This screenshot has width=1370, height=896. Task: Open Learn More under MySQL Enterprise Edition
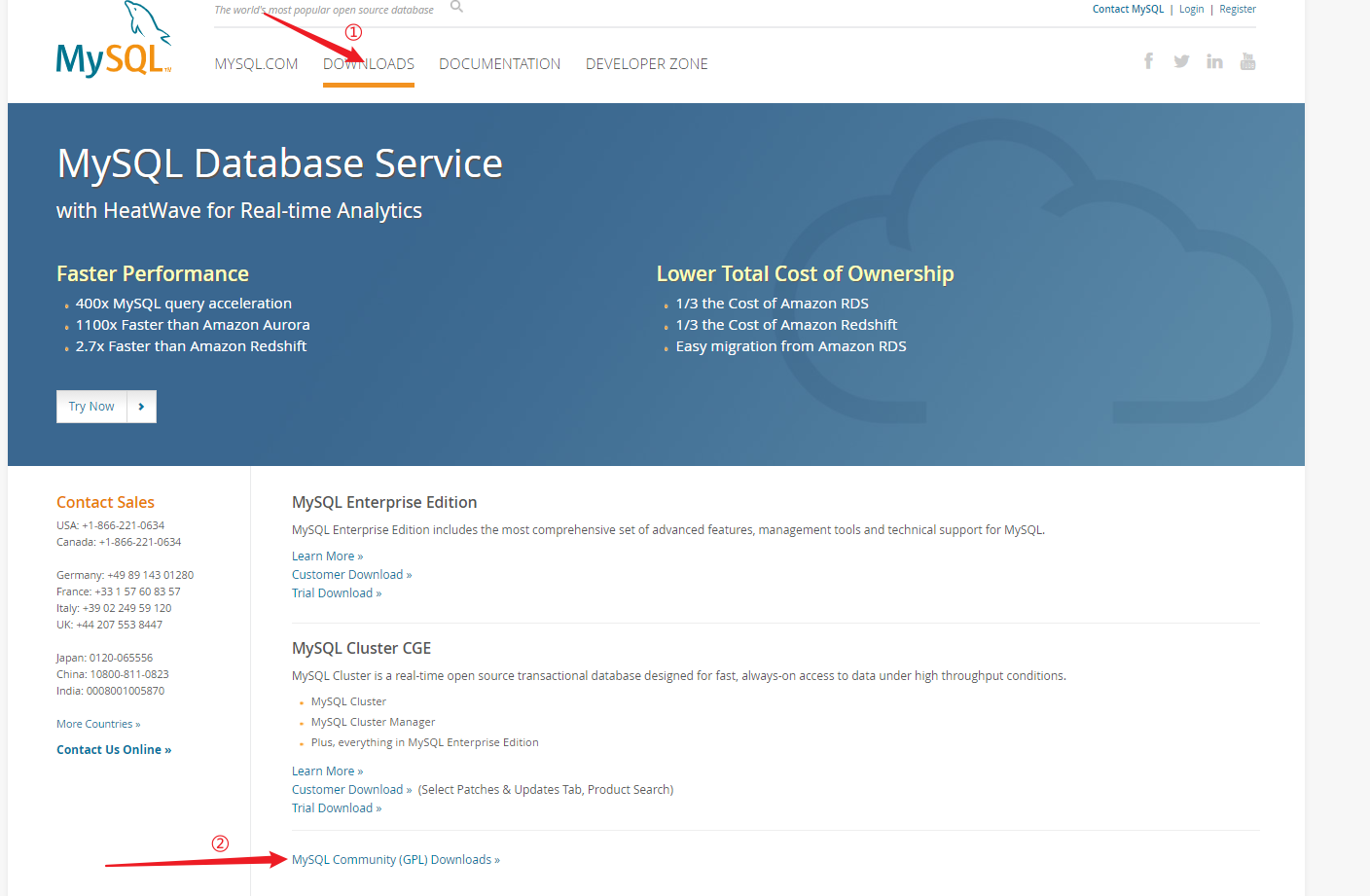coord(327,555)
